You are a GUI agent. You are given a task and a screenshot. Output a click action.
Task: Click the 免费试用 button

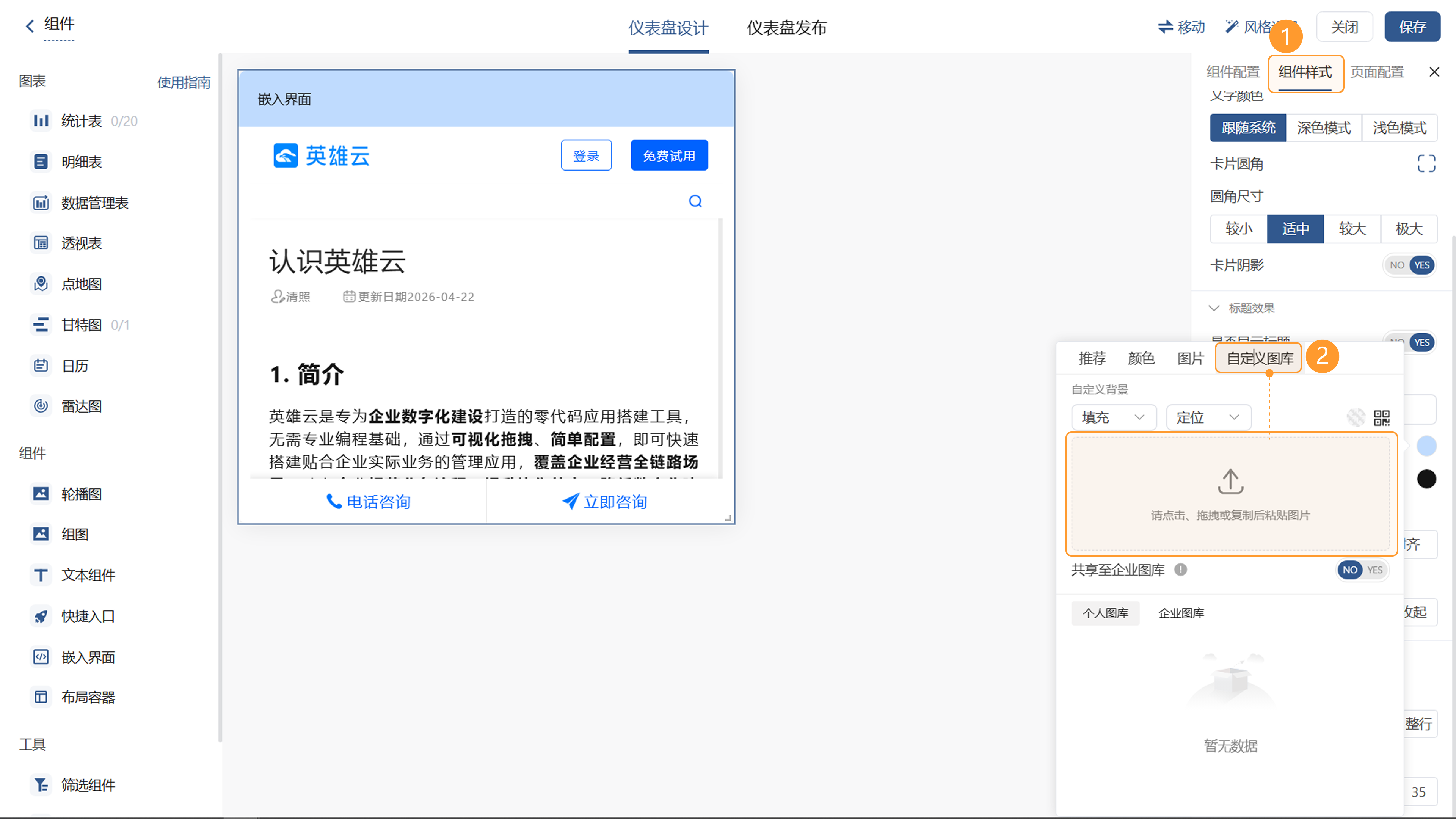(x=669, y=155)
